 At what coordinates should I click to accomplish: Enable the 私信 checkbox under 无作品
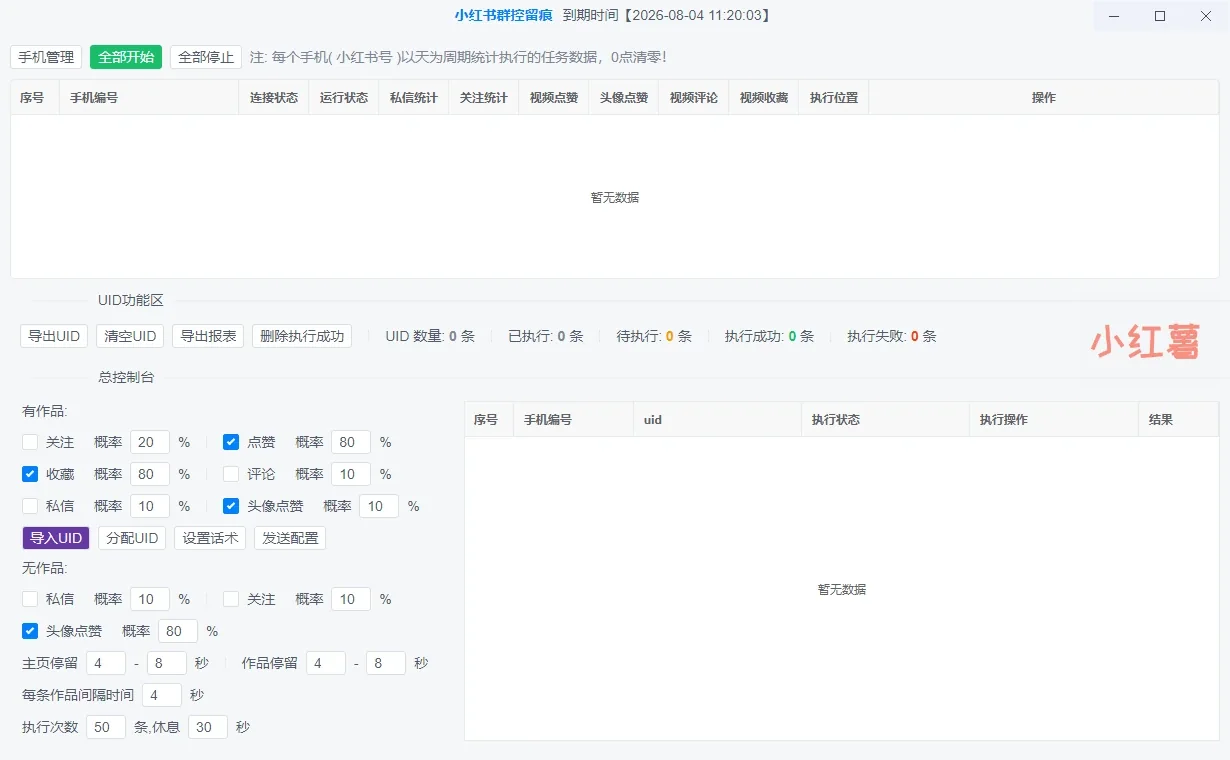click(x=30, y=599)
